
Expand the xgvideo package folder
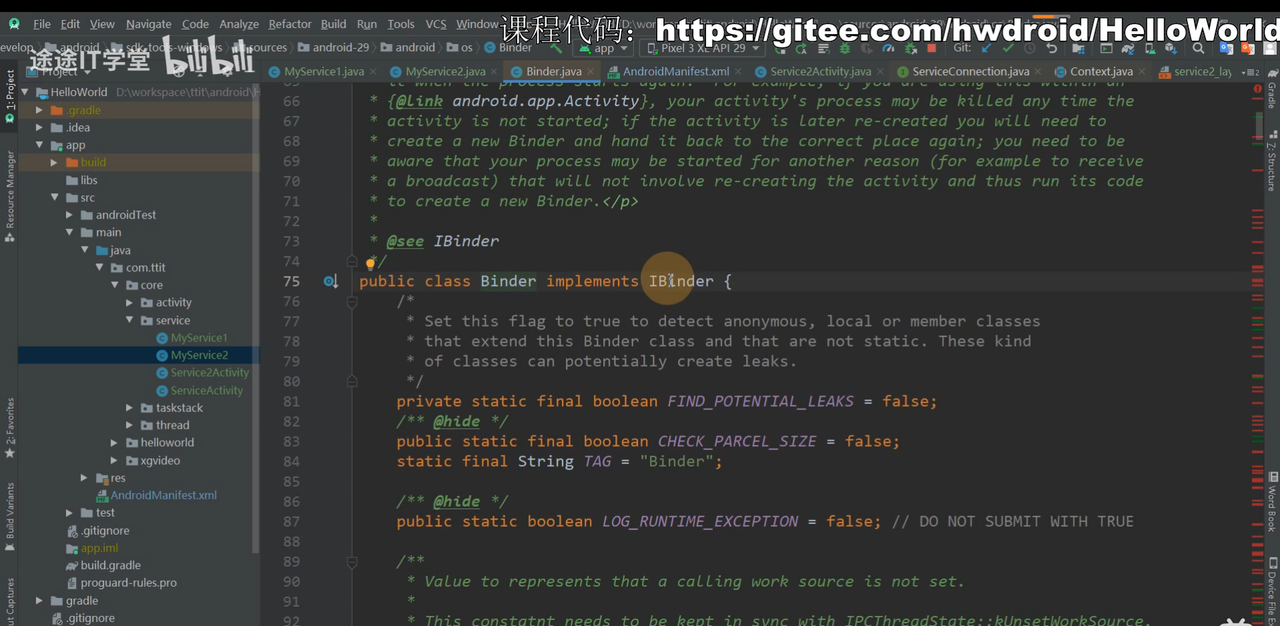click(x=116, y=460)
